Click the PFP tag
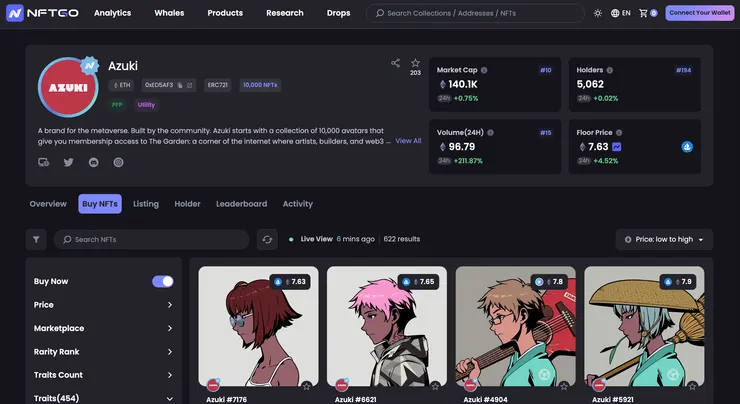This screenshot has height=404, width=740. tap(117, 105)
